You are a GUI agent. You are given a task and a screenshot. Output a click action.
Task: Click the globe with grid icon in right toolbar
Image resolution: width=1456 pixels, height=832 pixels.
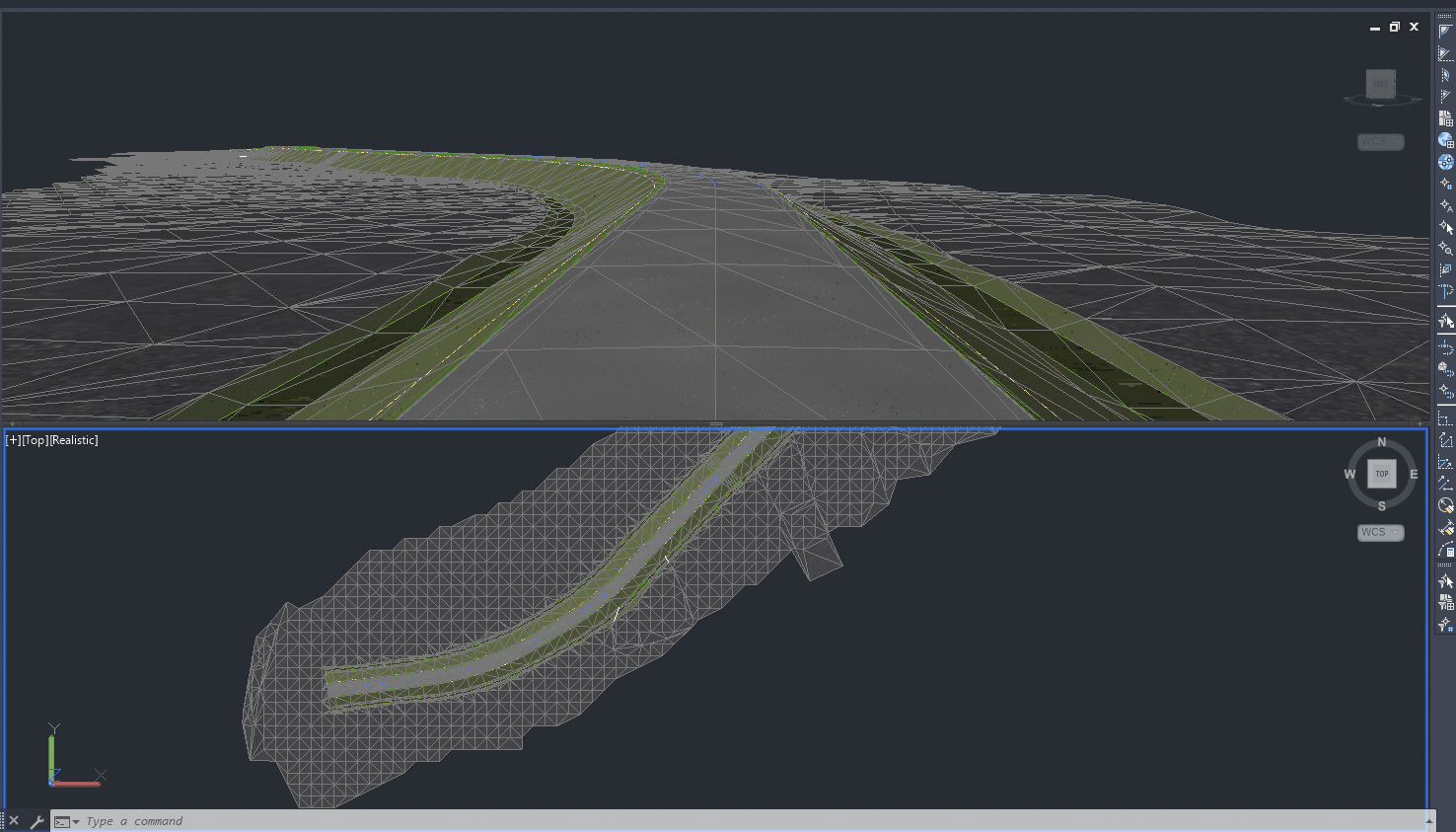(1446, 140)
